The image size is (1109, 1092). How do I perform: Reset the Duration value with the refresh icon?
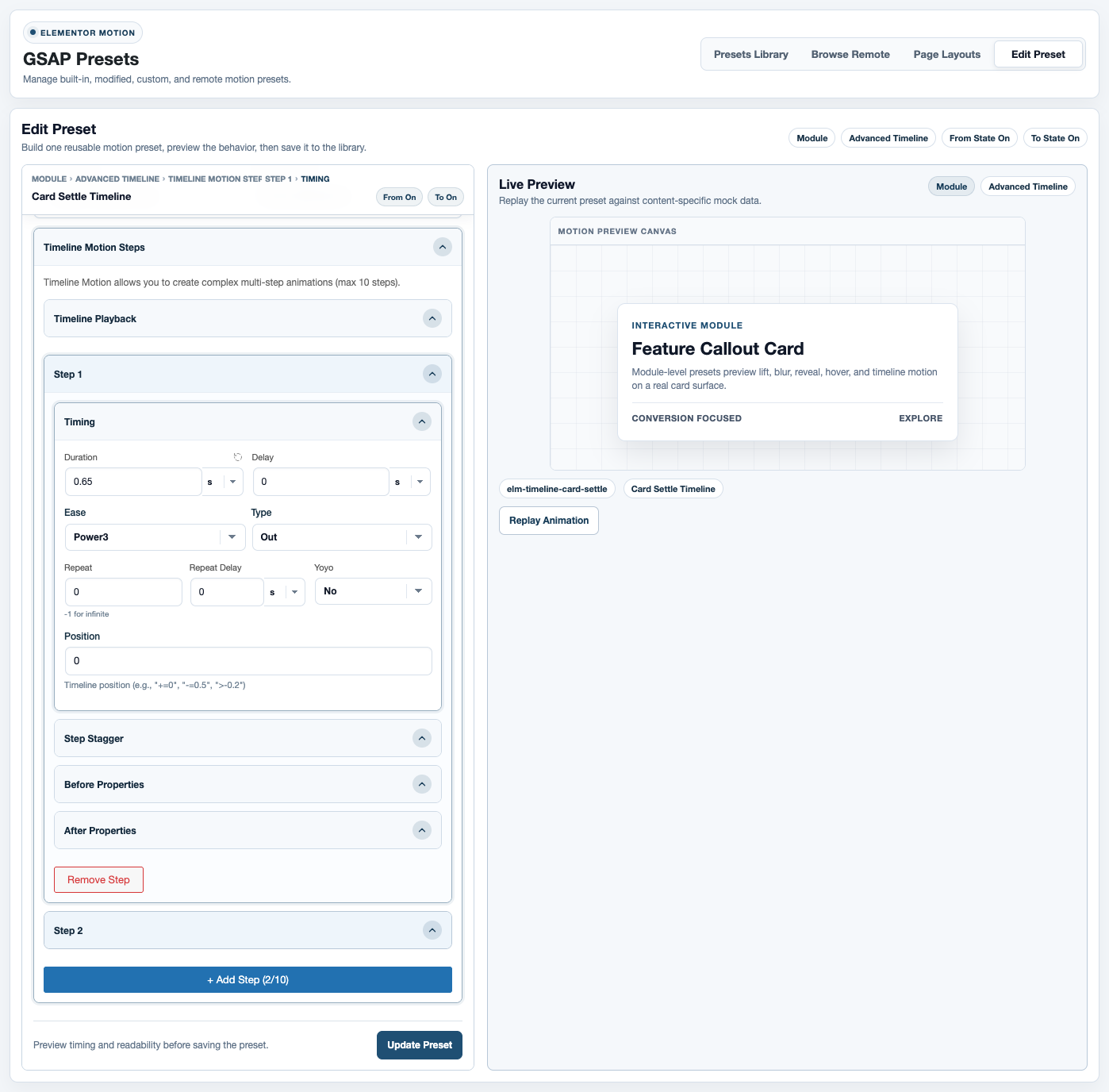(237, 457)
